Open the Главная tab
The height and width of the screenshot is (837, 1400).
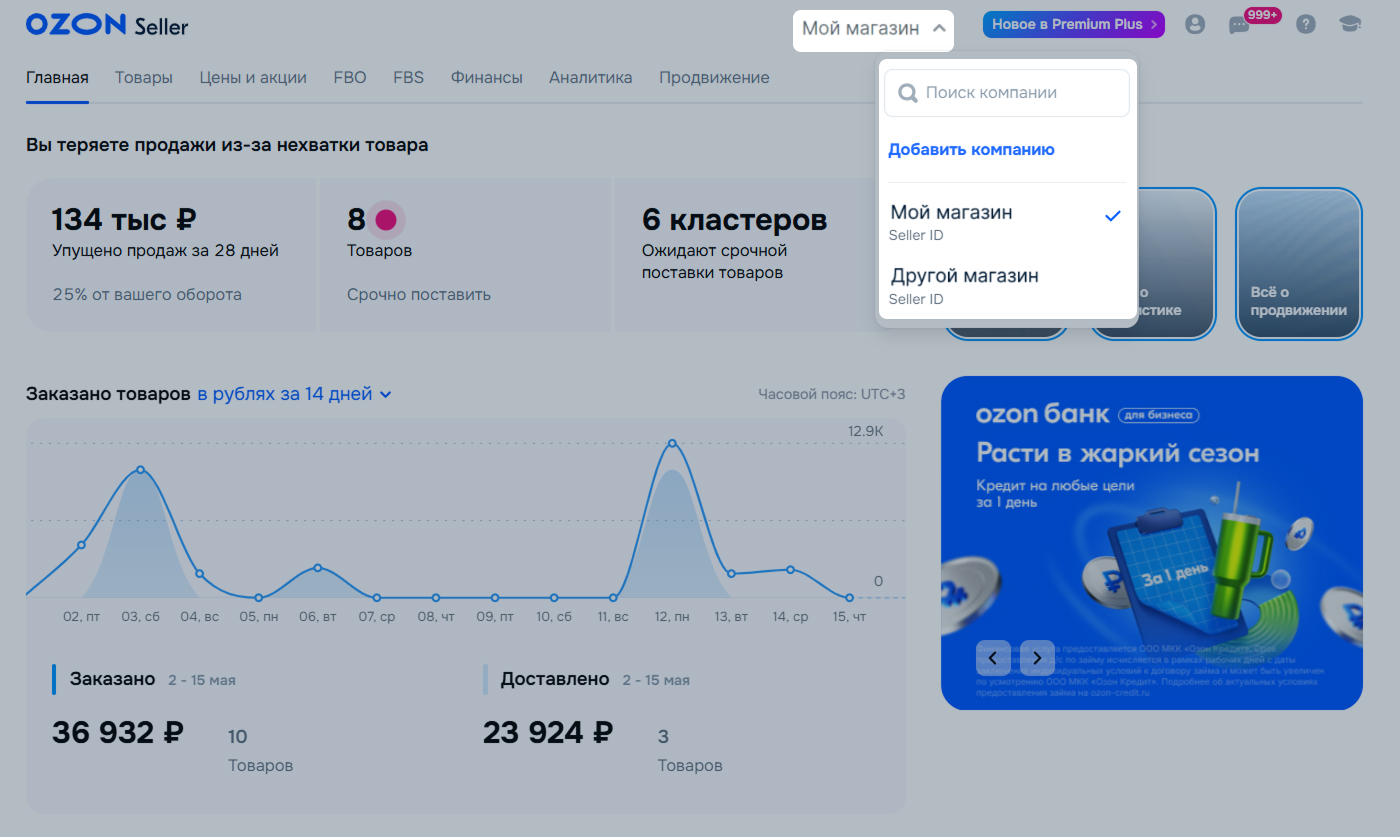tap(57, 77)
